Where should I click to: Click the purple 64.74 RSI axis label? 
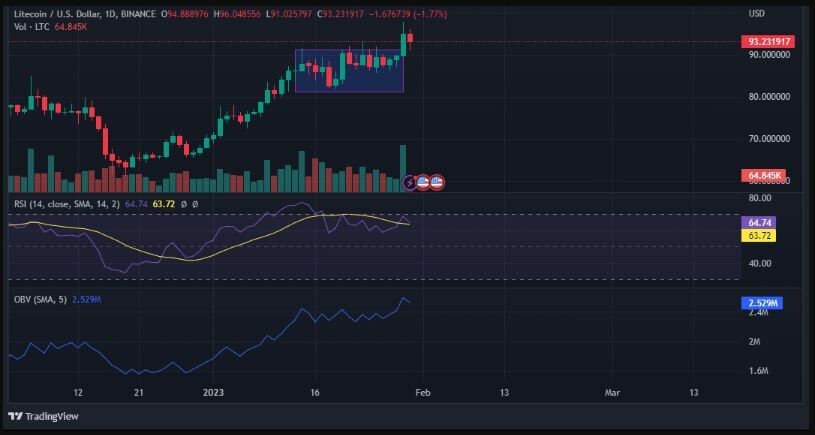tap(758, 222)
